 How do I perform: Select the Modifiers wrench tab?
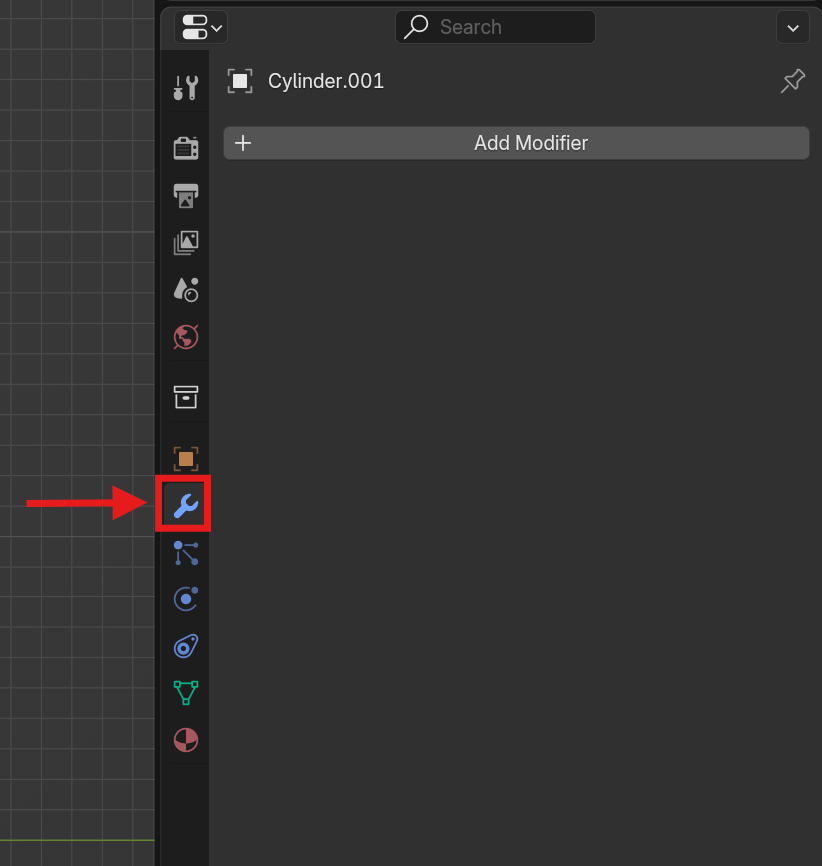pyautogui.click(x=186, y=505)
